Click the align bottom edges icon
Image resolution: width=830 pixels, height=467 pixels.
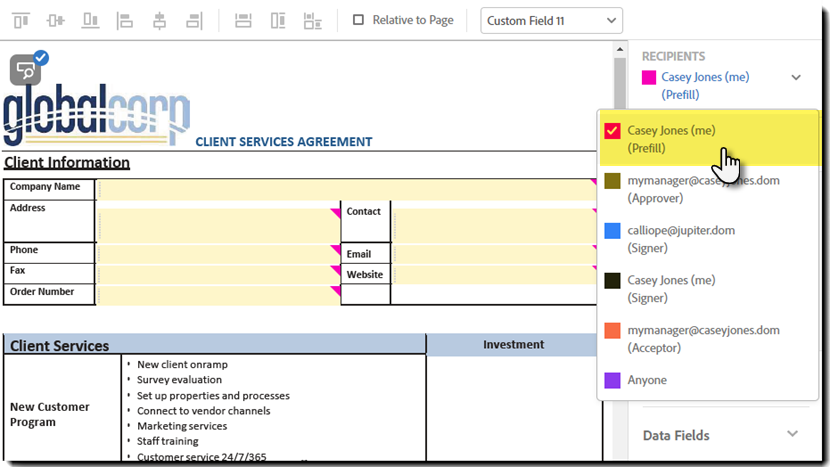(x=91, y=20)
